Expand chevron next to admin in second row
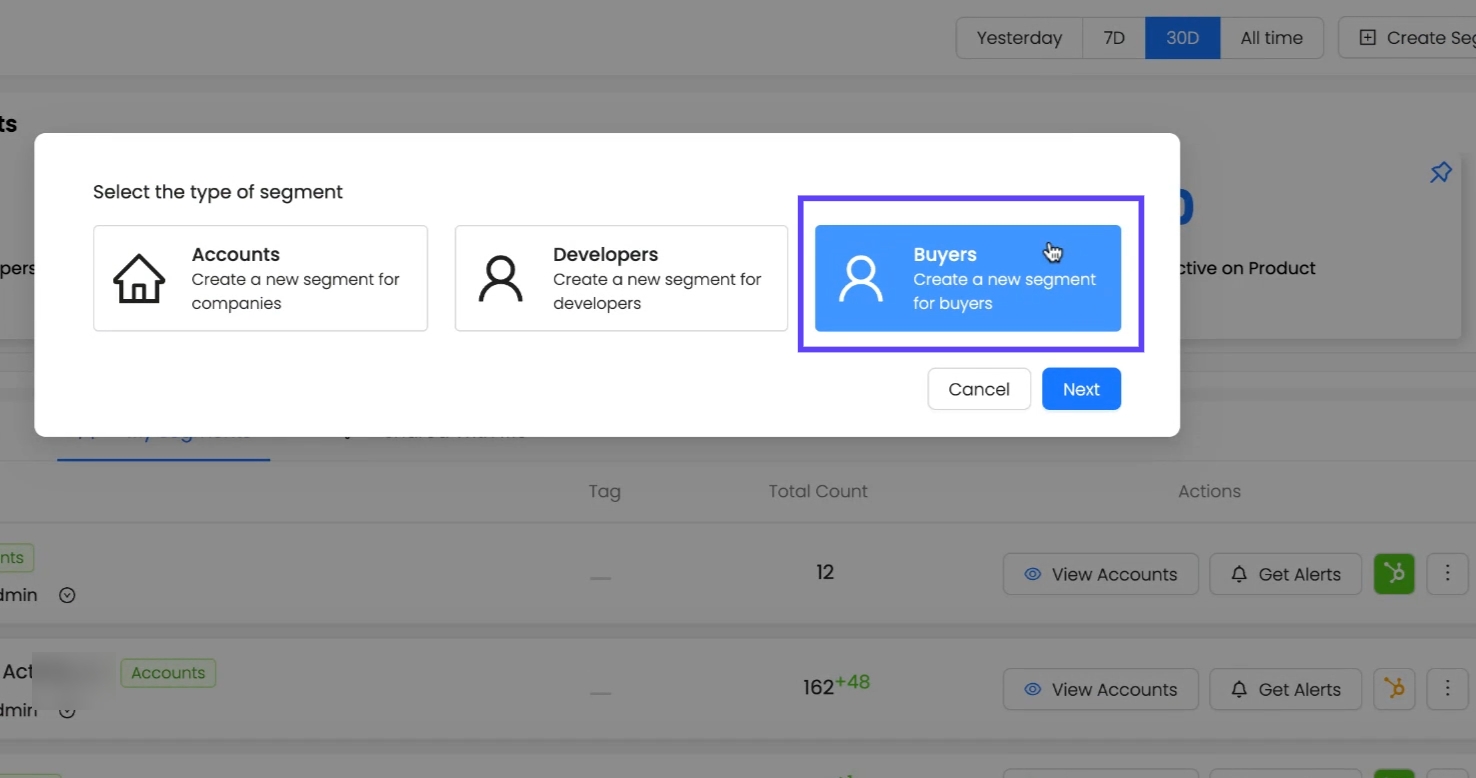Image resolution: width=1476 pixels, height=778 pixels. [67, 711]
